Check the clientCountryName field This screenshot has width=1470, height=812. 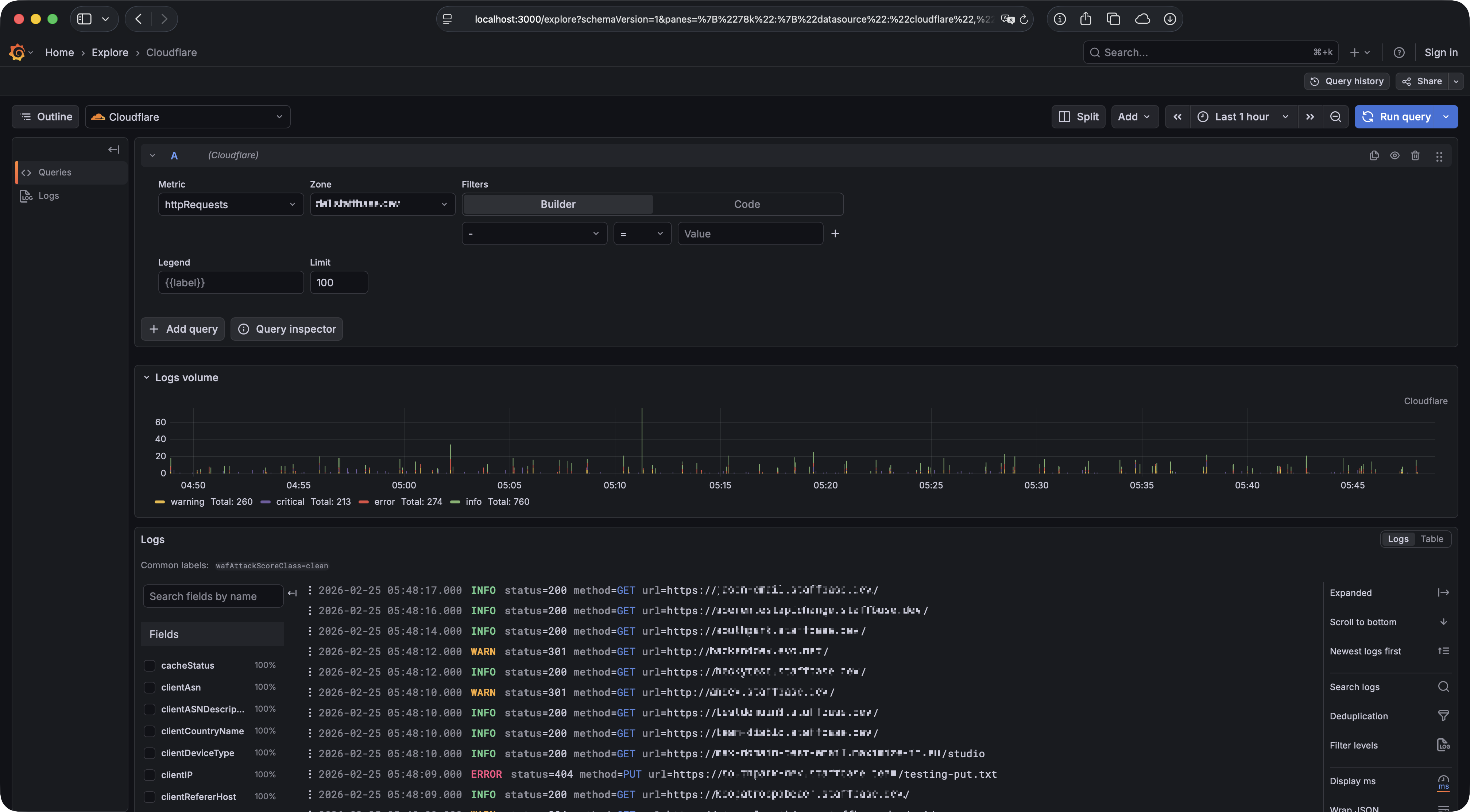[x=150, y=731]
